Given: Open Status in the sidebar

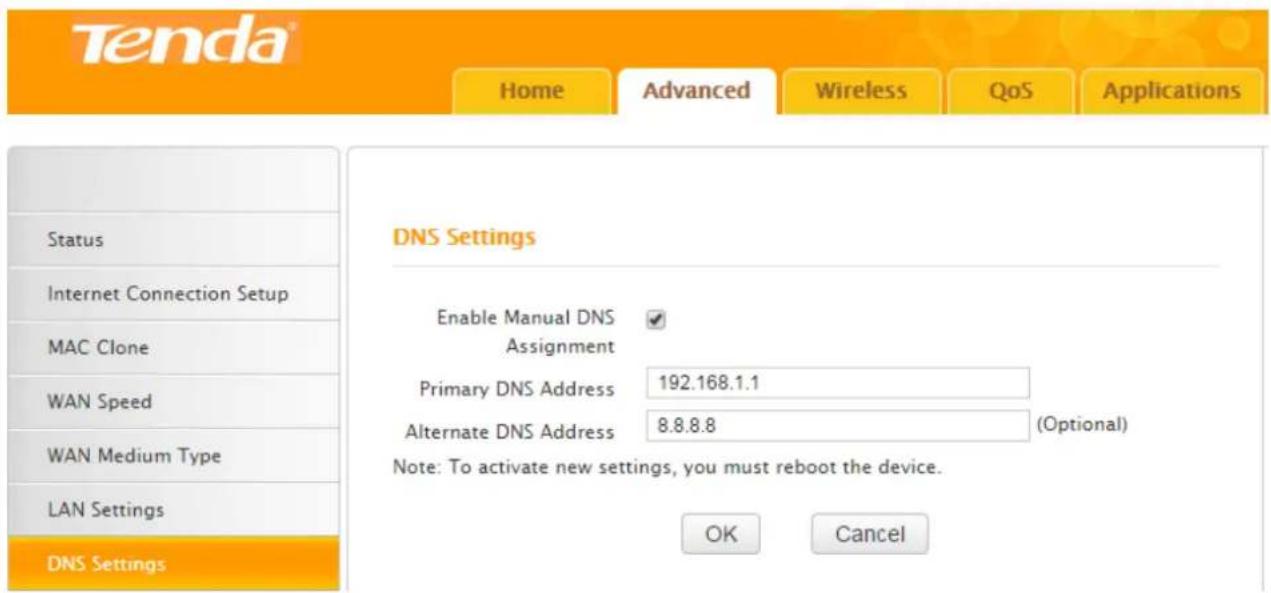Looking at the screenshot, I should (173, 240).
